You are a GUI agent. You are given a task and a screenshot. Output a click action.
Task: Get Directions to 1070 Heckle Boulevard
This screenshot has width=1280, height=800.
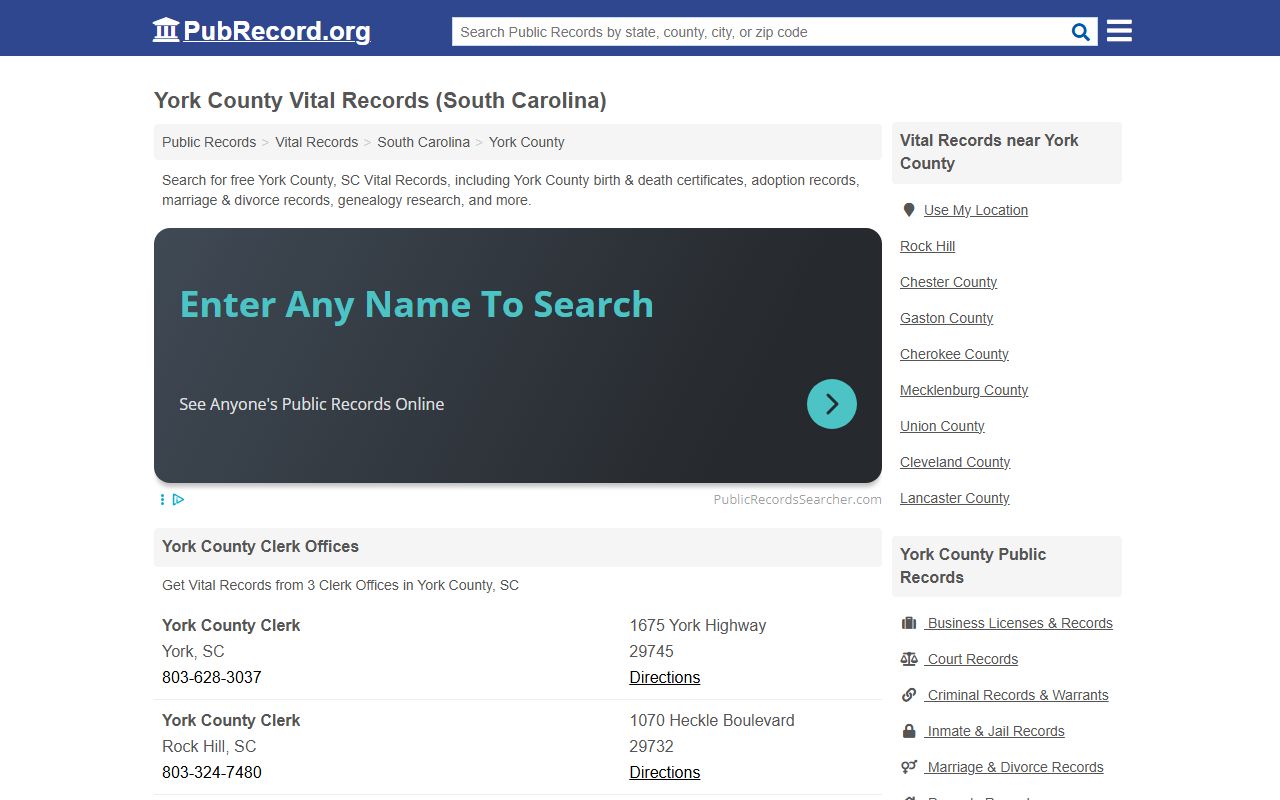tap(664, 772)
